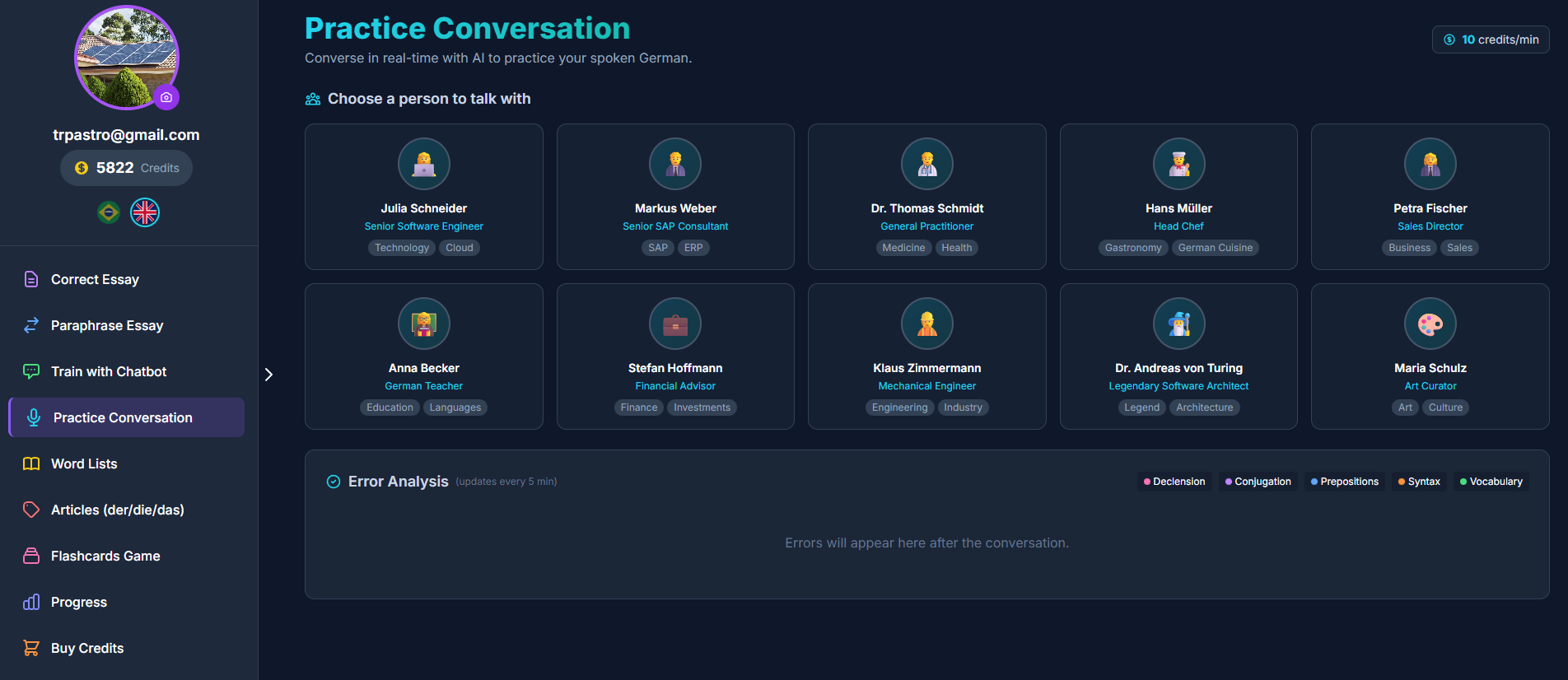Toggle the Declension error filter

pyautogui.click(x=1174, y=482)
